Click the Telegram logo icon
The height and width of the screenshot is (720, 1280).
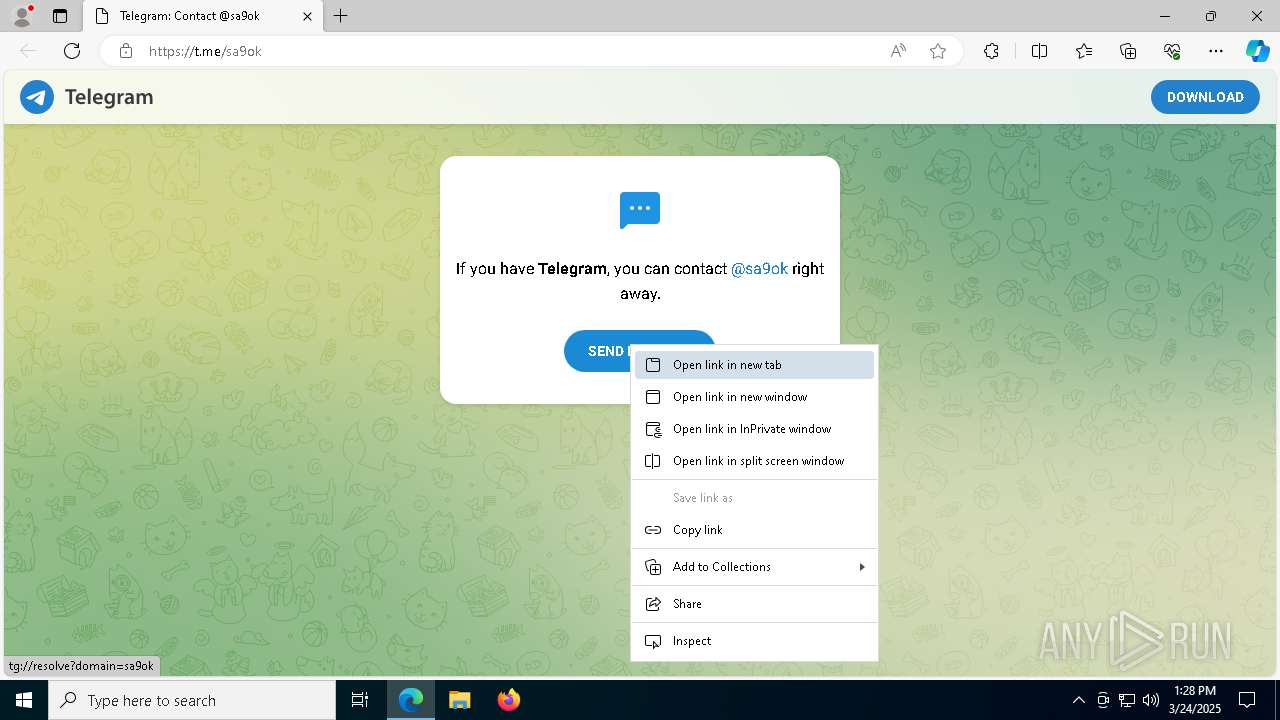(x=37, y=97)
